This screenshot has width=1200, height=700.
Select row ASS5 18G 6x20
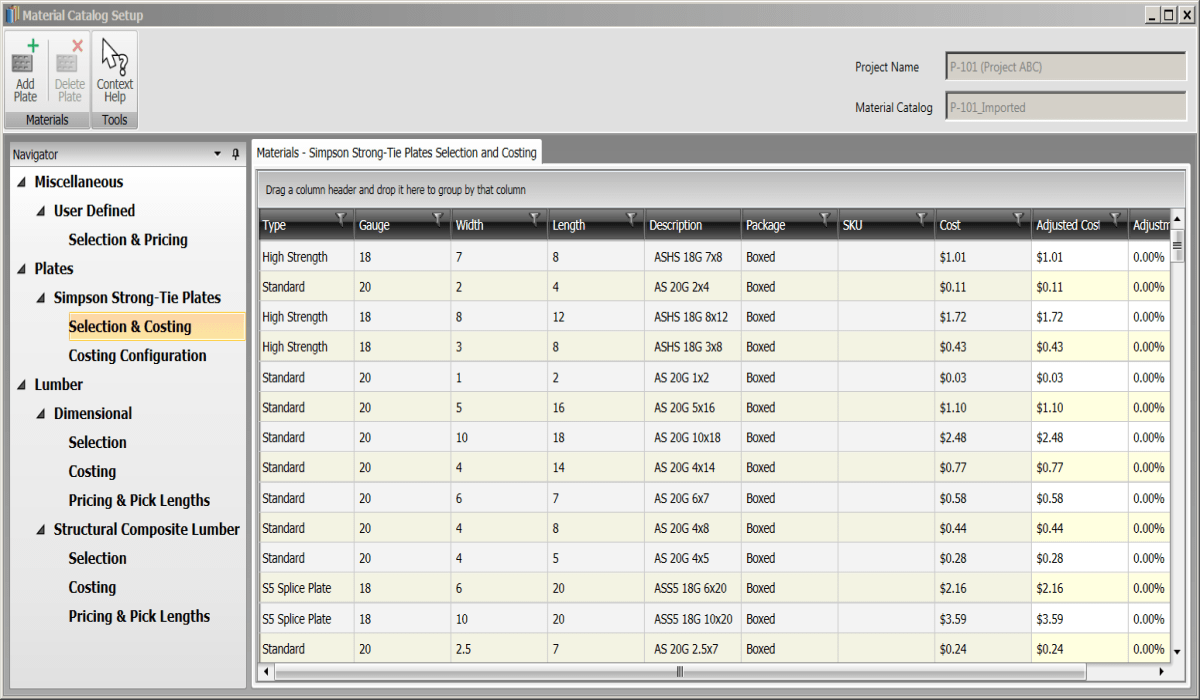[713, 589]
